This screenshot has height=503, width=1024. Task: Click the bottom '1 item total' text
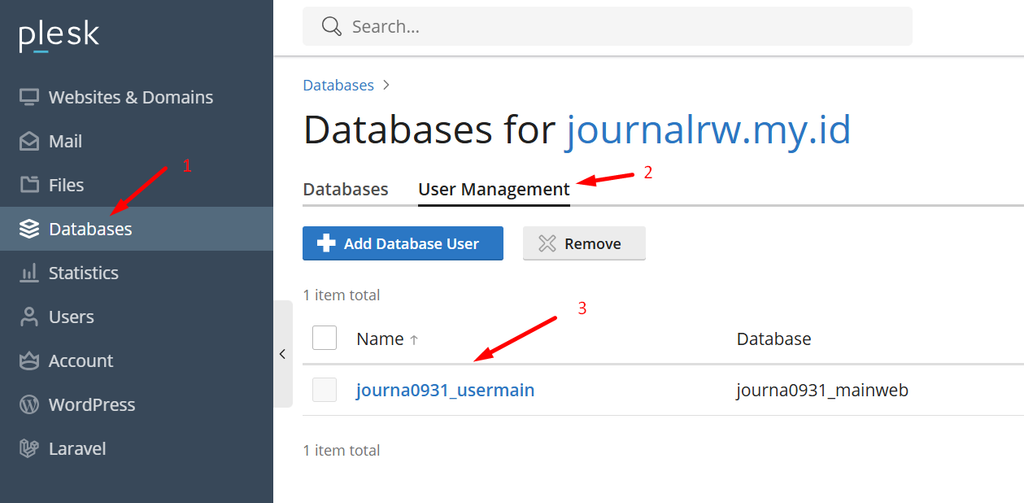pyautogui.click(x=342, y=451)
